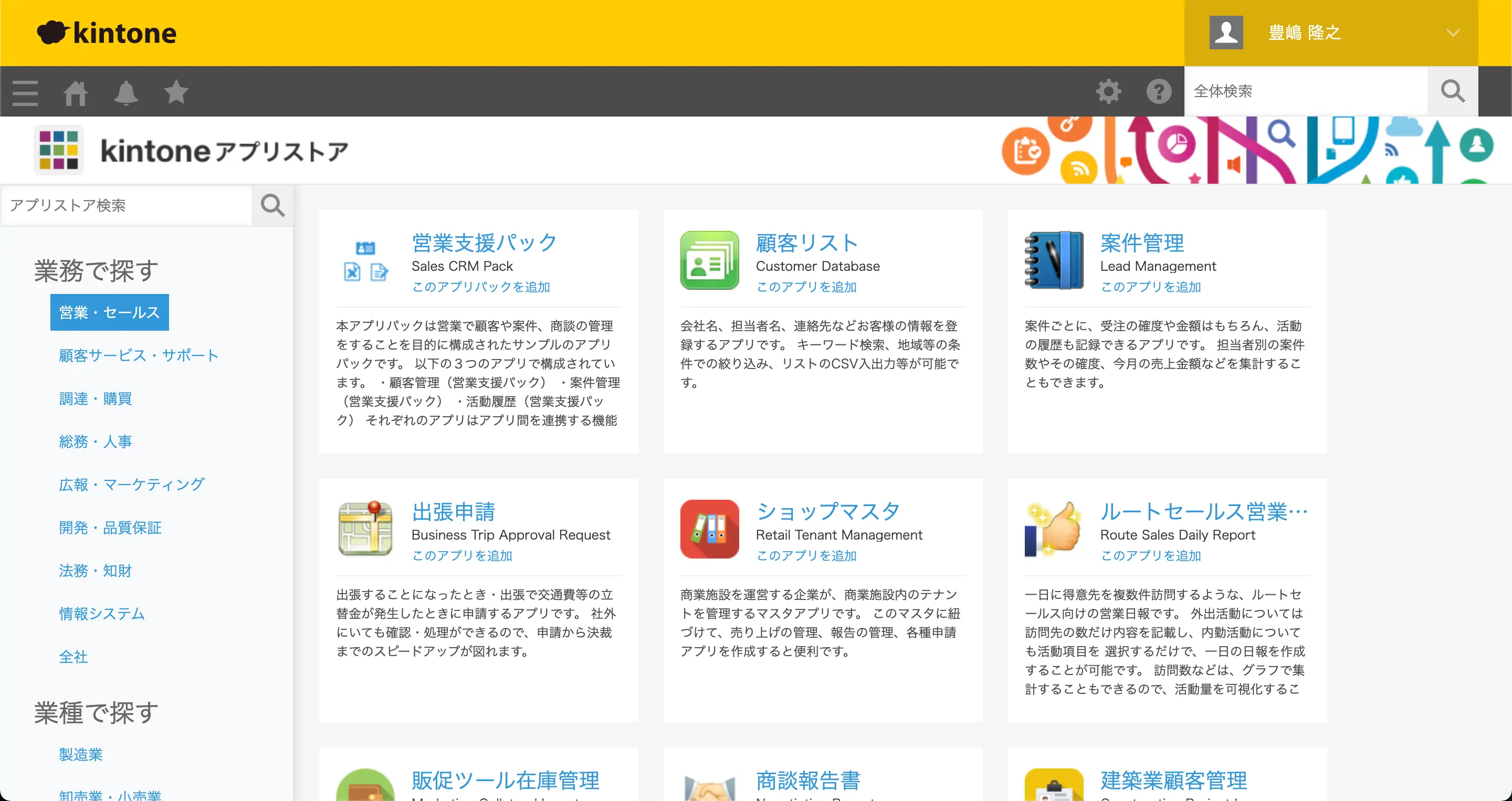Click the Business Trip map icon
The height and width of the screenshot is (801, 1512).
(365, 528)
